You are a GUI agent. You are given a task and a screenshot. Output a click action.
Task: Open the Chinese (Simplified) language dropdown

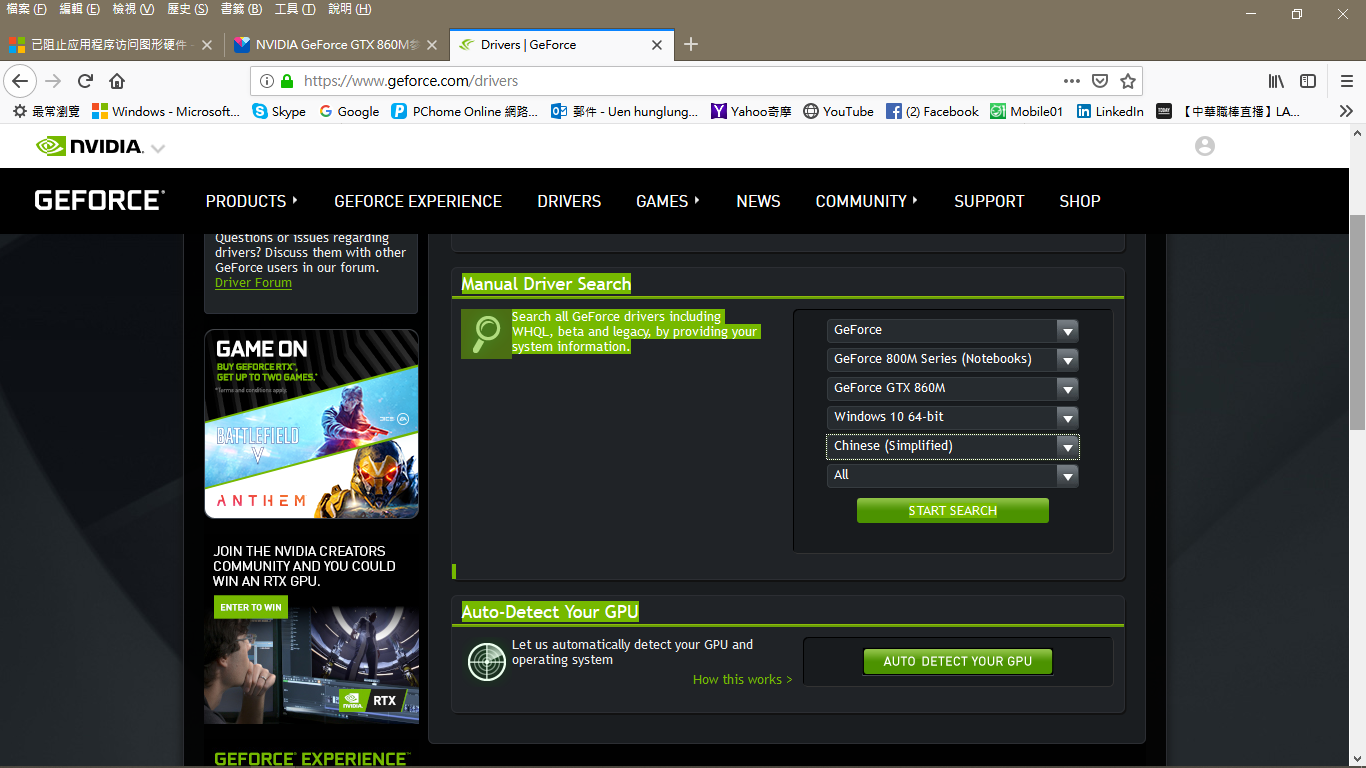click(x=952, y=446)
